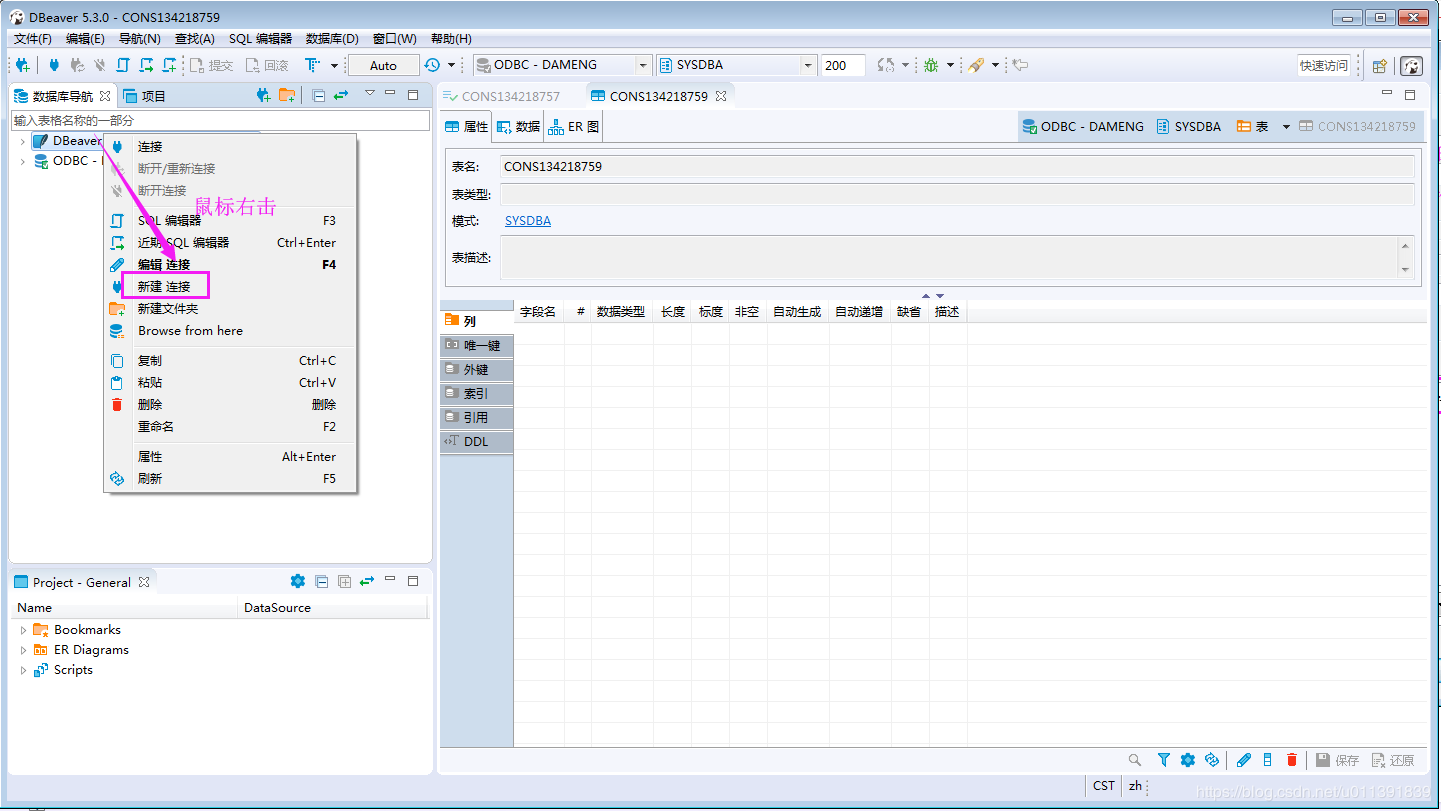Viewport: 1441px width, 811px height.
Task: Click the edit pencil icon at bottom
Action: 1244,760
